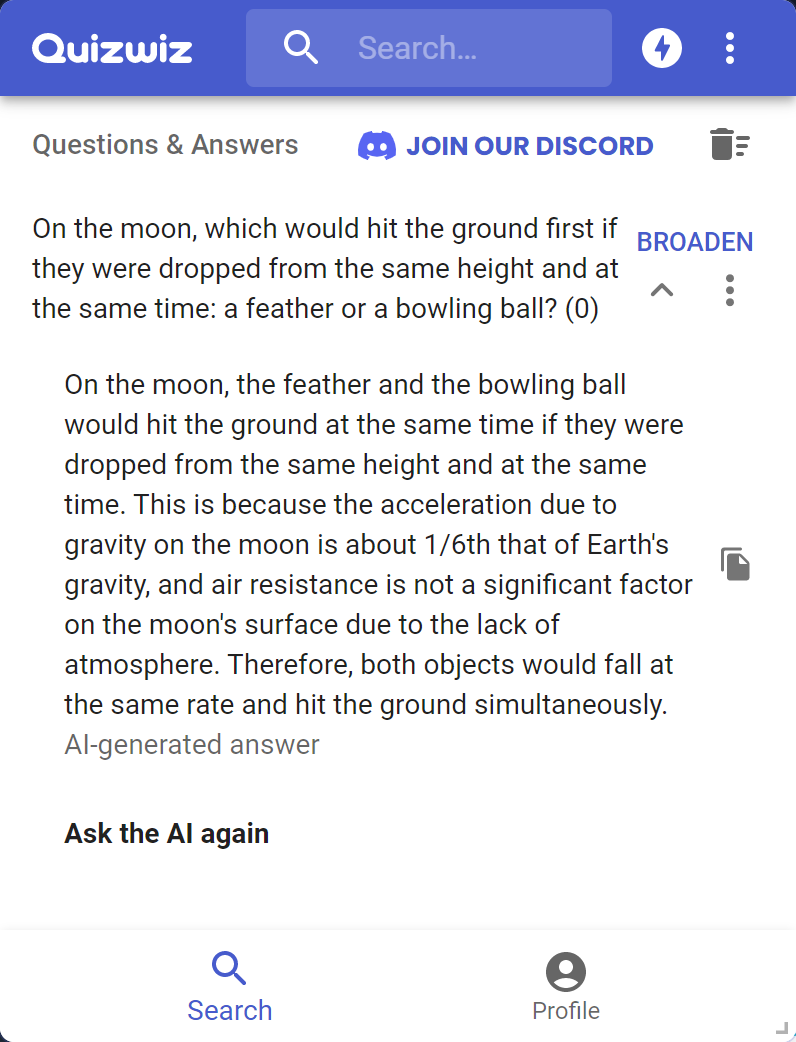
Task: Switch to the Profile tab
Action: (x=566, y=987)
